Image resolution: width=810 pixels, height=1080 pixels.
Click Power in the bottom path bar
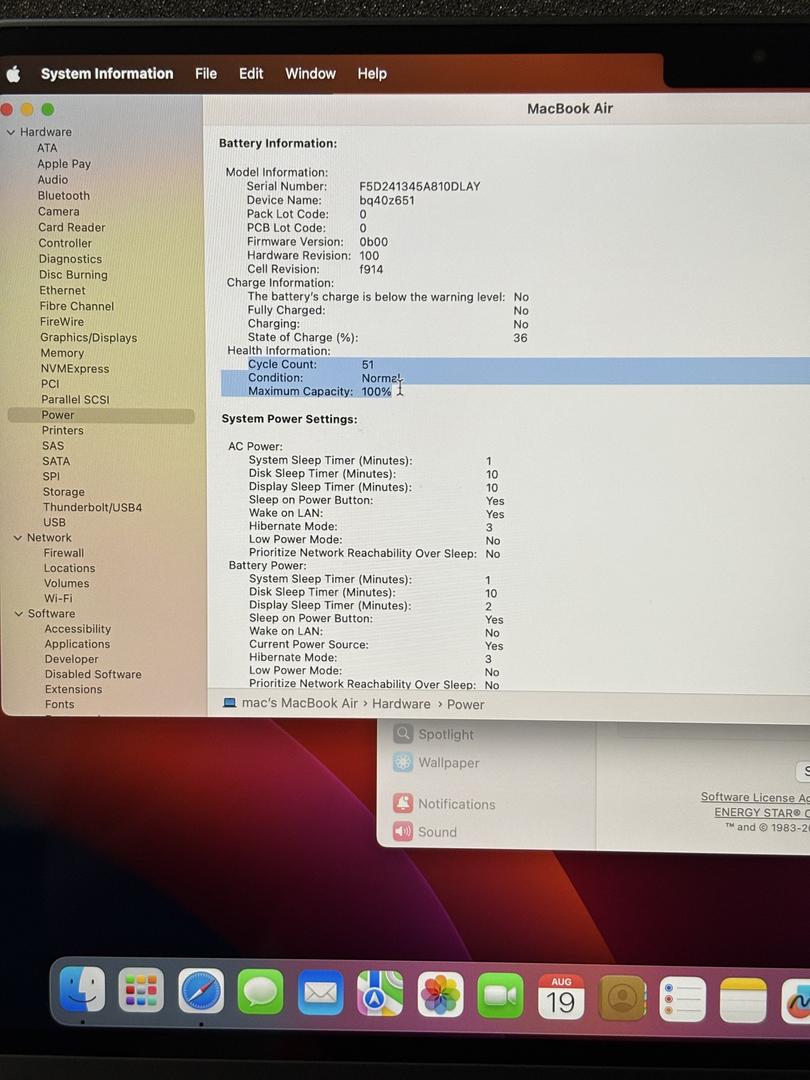tap(466, 705)
